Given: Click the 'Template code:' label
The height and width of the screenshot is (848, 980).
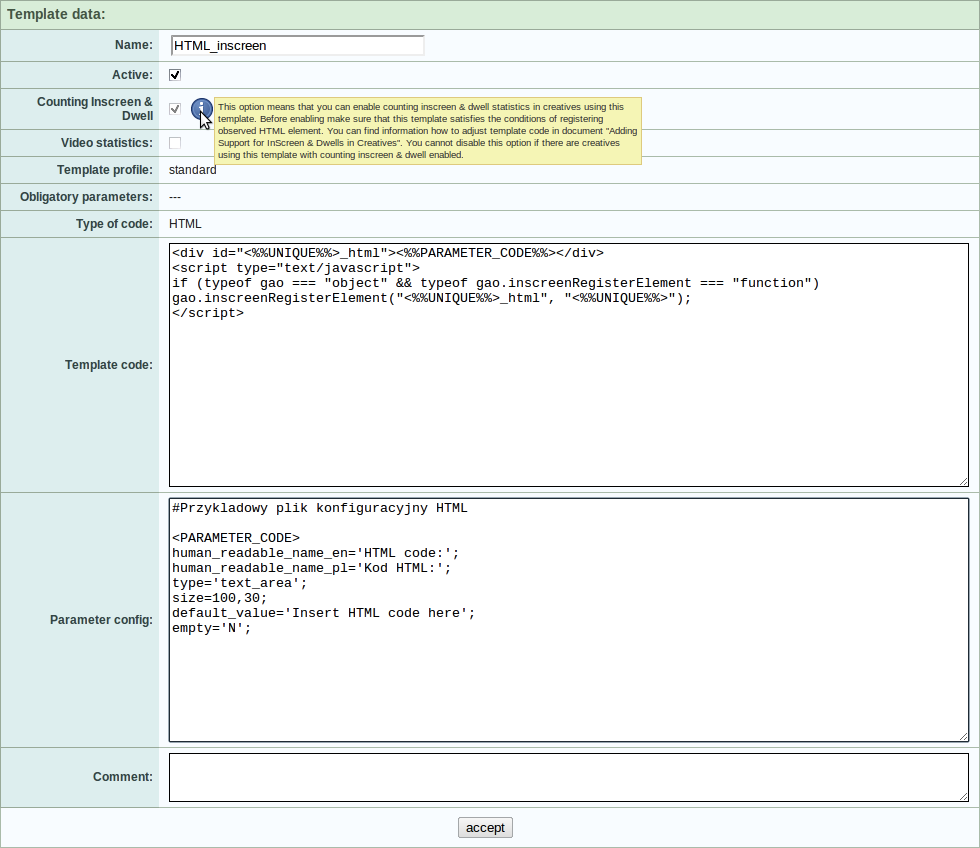Looking at the screenshot, I should [x=109, y=365].
